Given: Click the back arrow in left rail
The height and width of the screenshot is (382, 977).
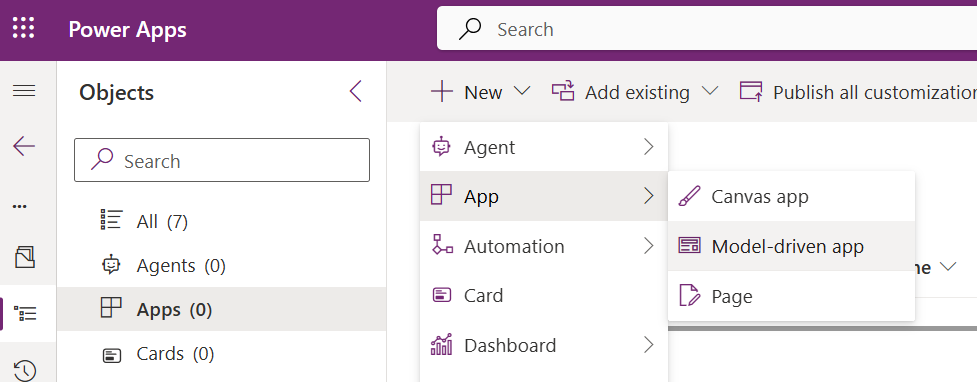Looking at the screenshot, I should click(24, 146).
